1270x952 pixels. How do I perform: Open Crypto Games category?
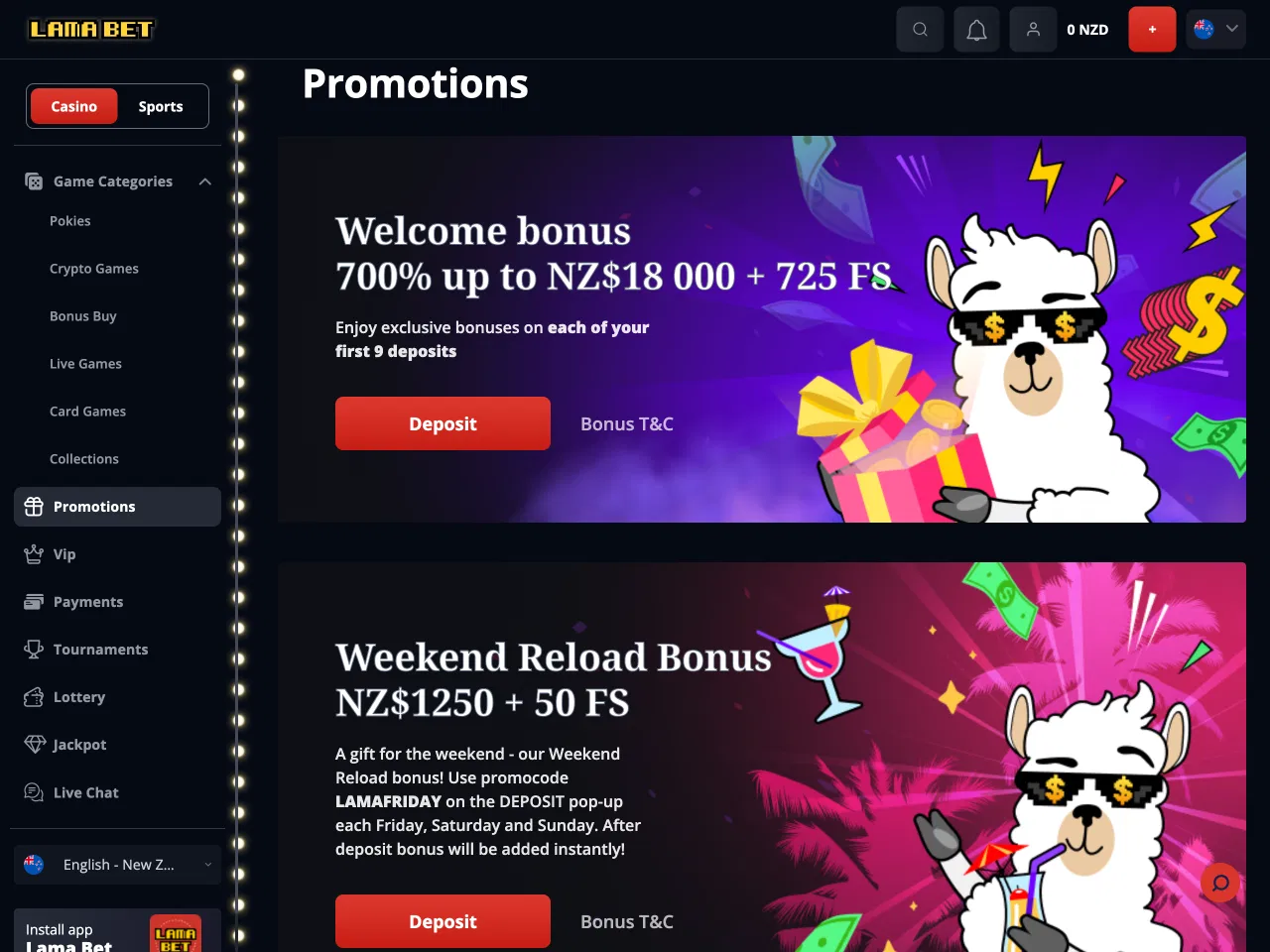click(94, 269)
